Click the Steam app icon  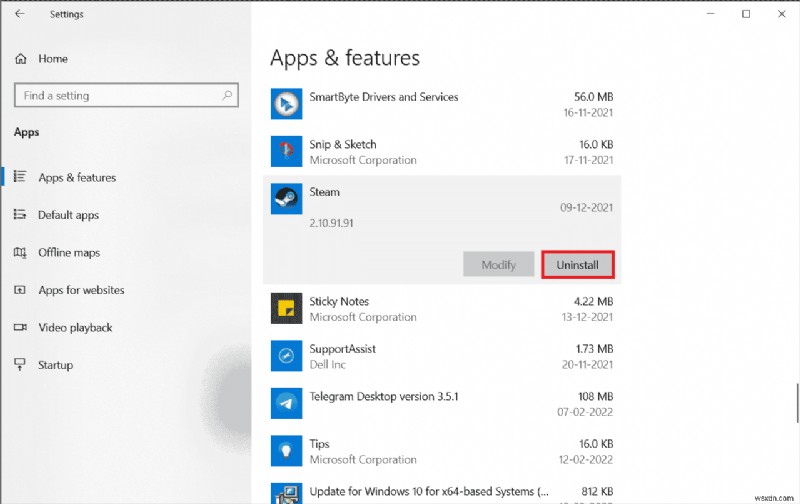(x=286, y=198)
